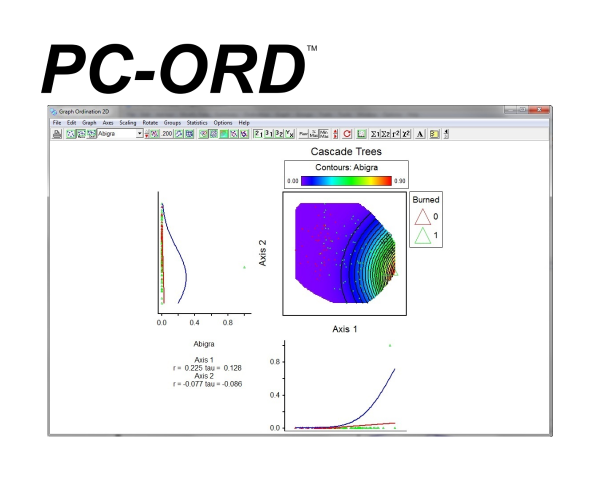
Task: Open the Graph menu
Action: (x=89, y=123)
